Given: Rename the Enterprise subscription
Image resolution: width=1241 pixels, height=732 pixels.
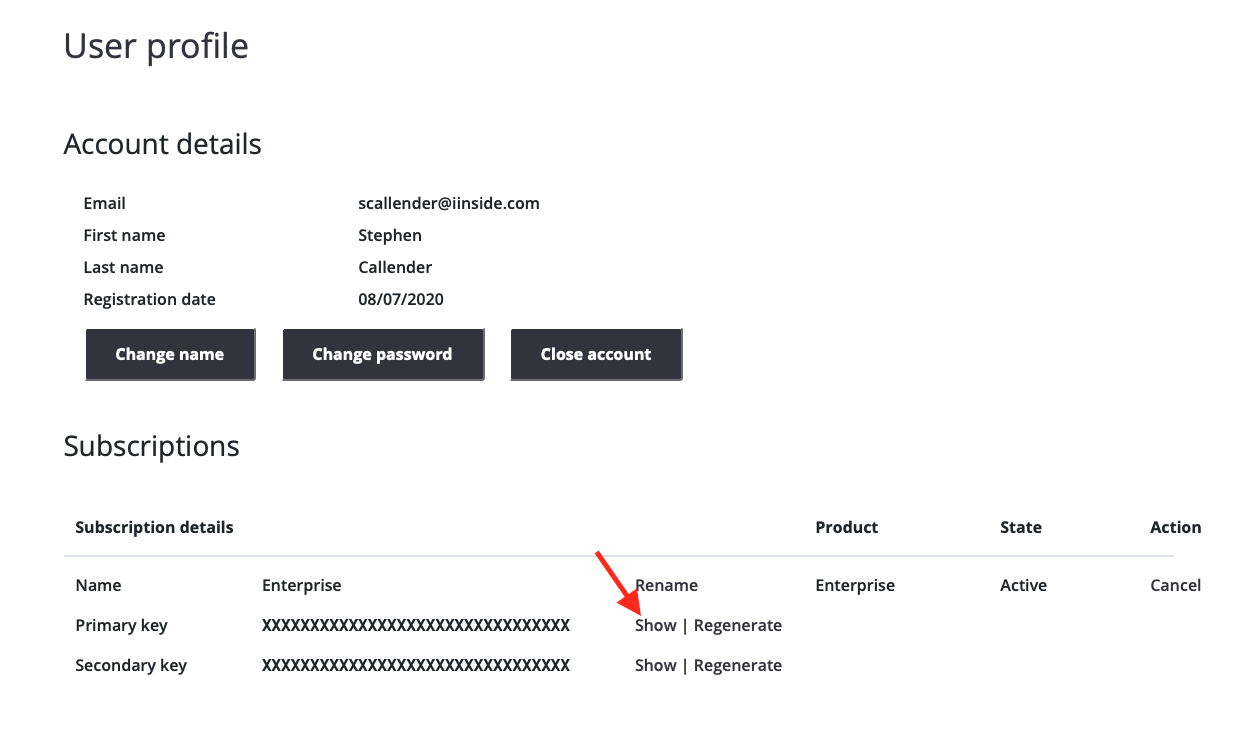Looking at the screenshot, I should pyautogui.click(x=666, y=585).
